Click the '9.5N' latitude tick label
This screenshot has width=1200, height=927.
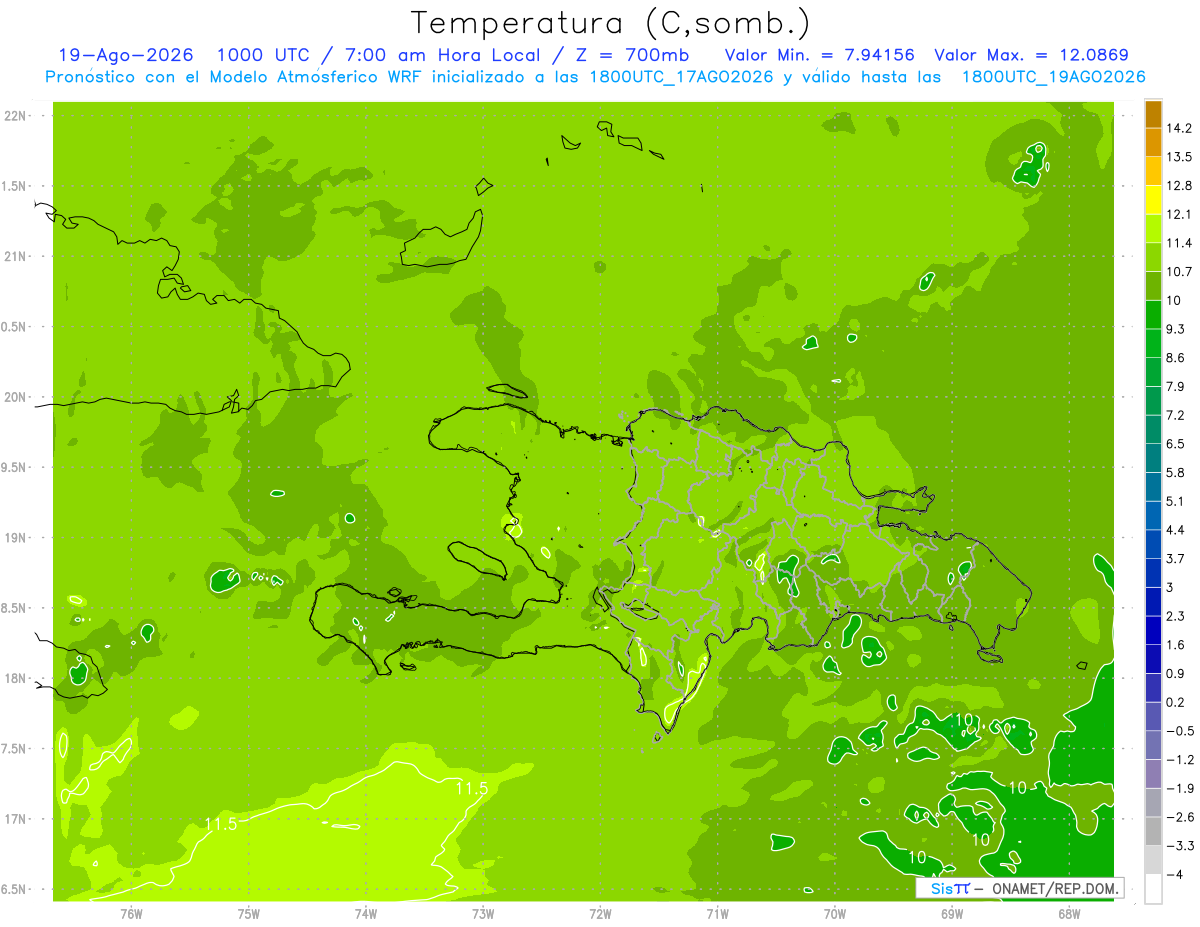[15, 468]
